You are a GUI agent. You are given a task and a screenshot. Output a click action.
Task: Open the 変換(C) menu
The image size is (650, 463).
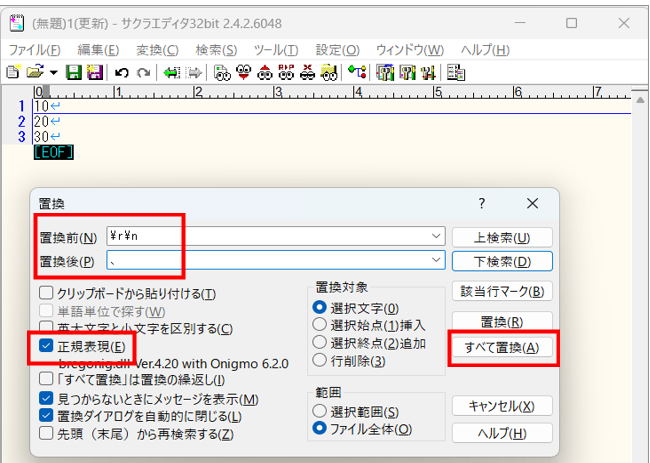click(157, 49)
